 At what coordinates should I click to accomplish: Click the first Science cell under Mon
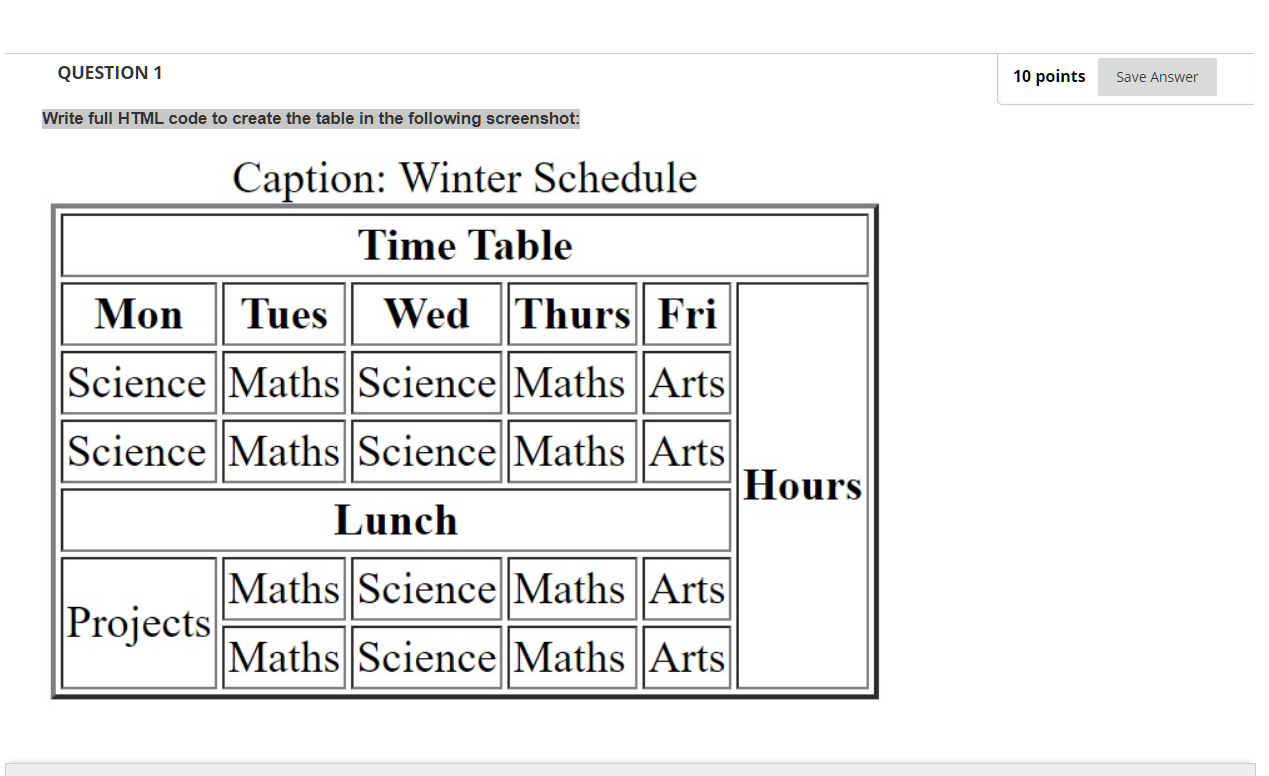pyautogui.click(x=138, y=382)
